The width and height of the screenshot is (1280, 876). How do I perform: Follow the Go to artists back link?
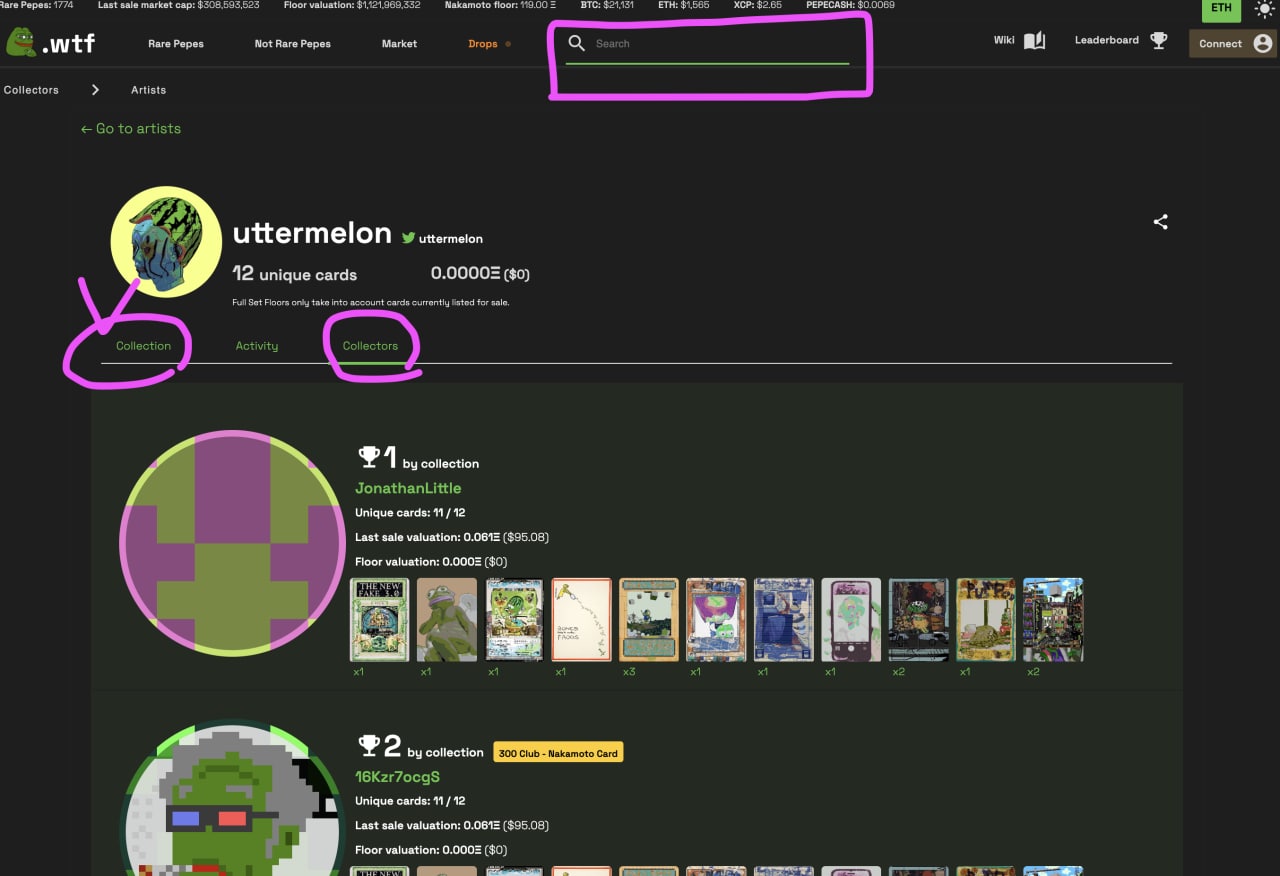[131, 129]
